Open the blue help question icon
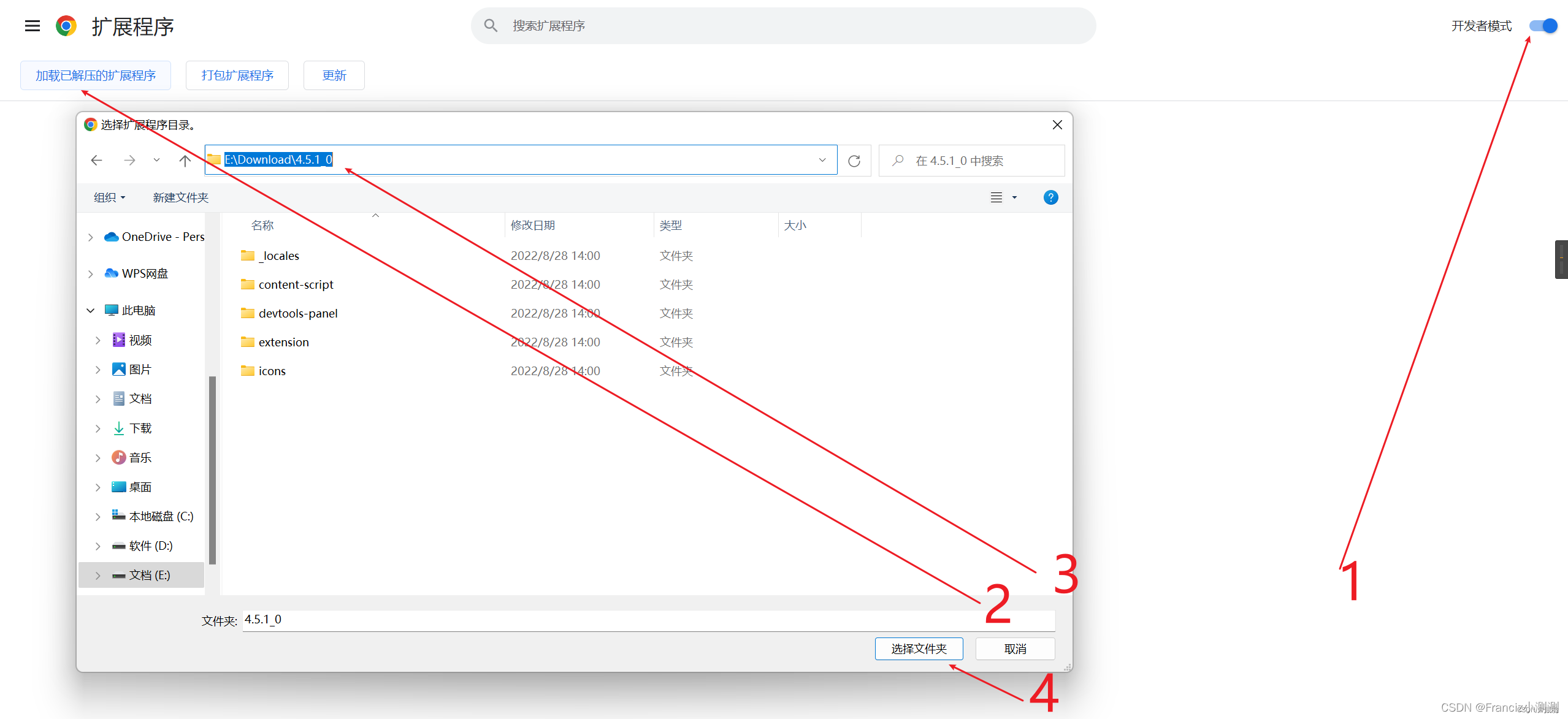 point(1050,197)
